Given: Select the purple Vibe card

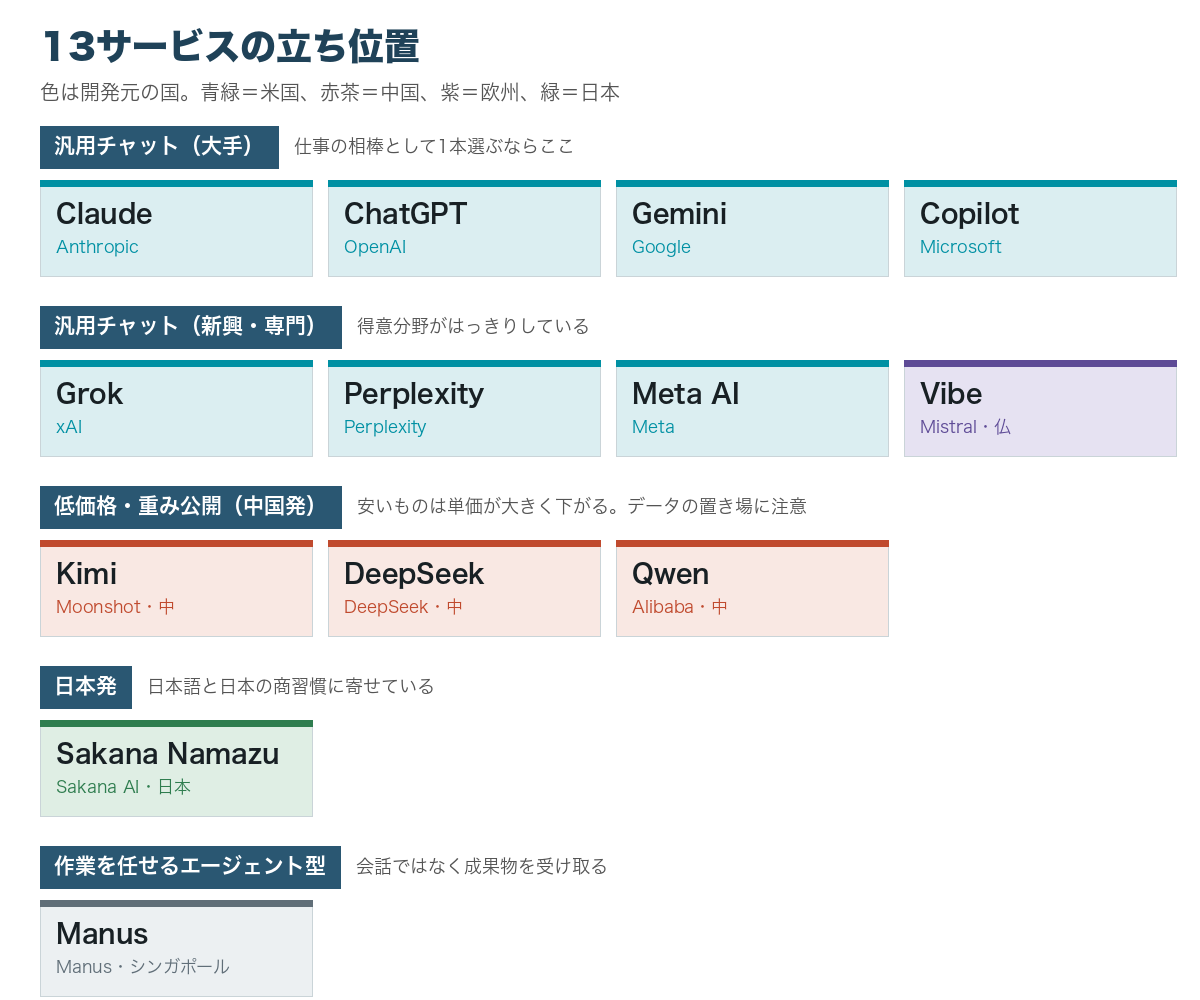Looking at the screenshot, I should pos(1040,408).
